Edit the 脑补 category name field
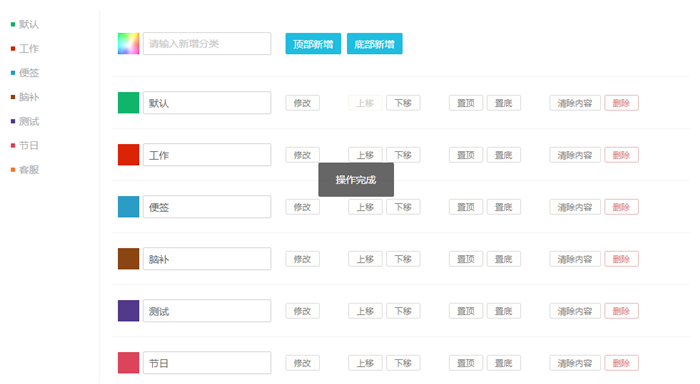The image size is (700, 384). (x=207, y=259)
